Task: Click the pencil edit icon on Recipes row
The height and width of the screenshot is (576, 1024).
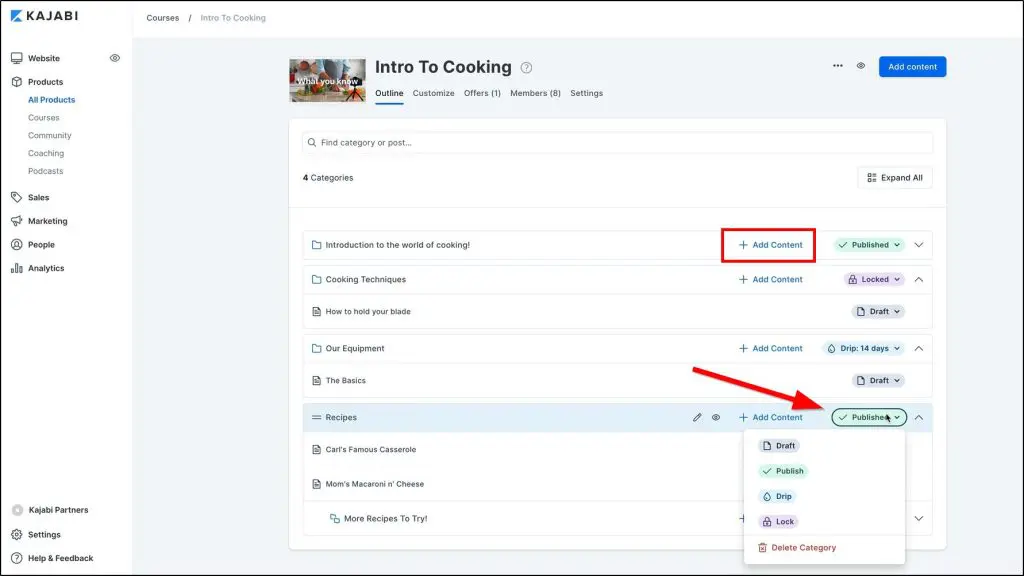Action: (x=697, y=417)
